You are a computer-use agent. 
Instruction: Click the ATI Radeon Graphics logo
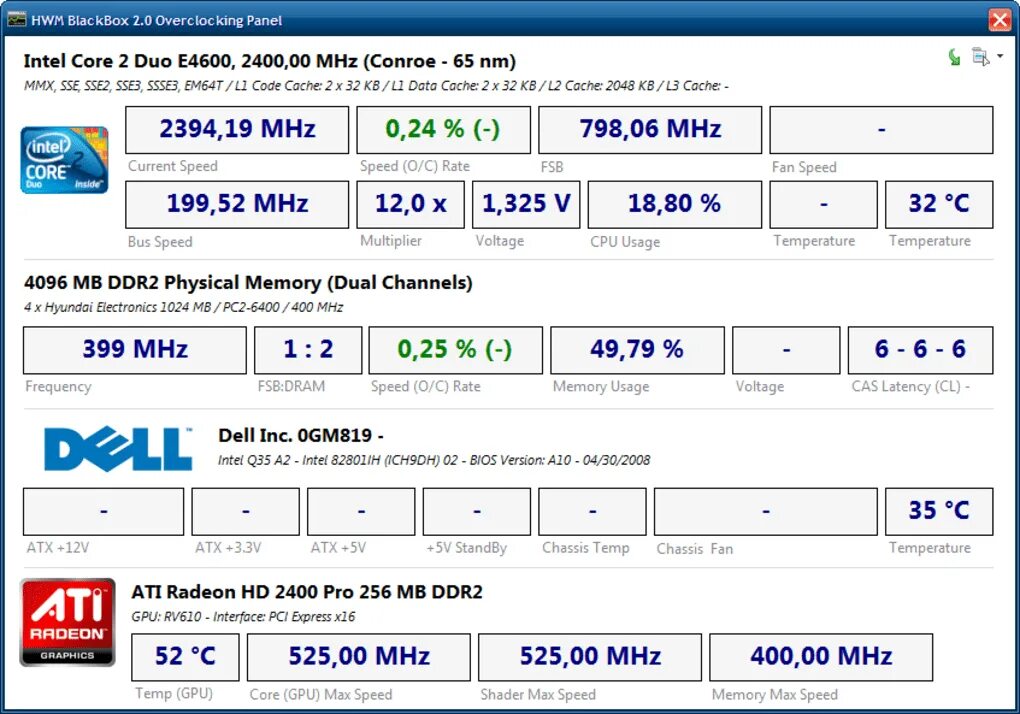[68, 622]
